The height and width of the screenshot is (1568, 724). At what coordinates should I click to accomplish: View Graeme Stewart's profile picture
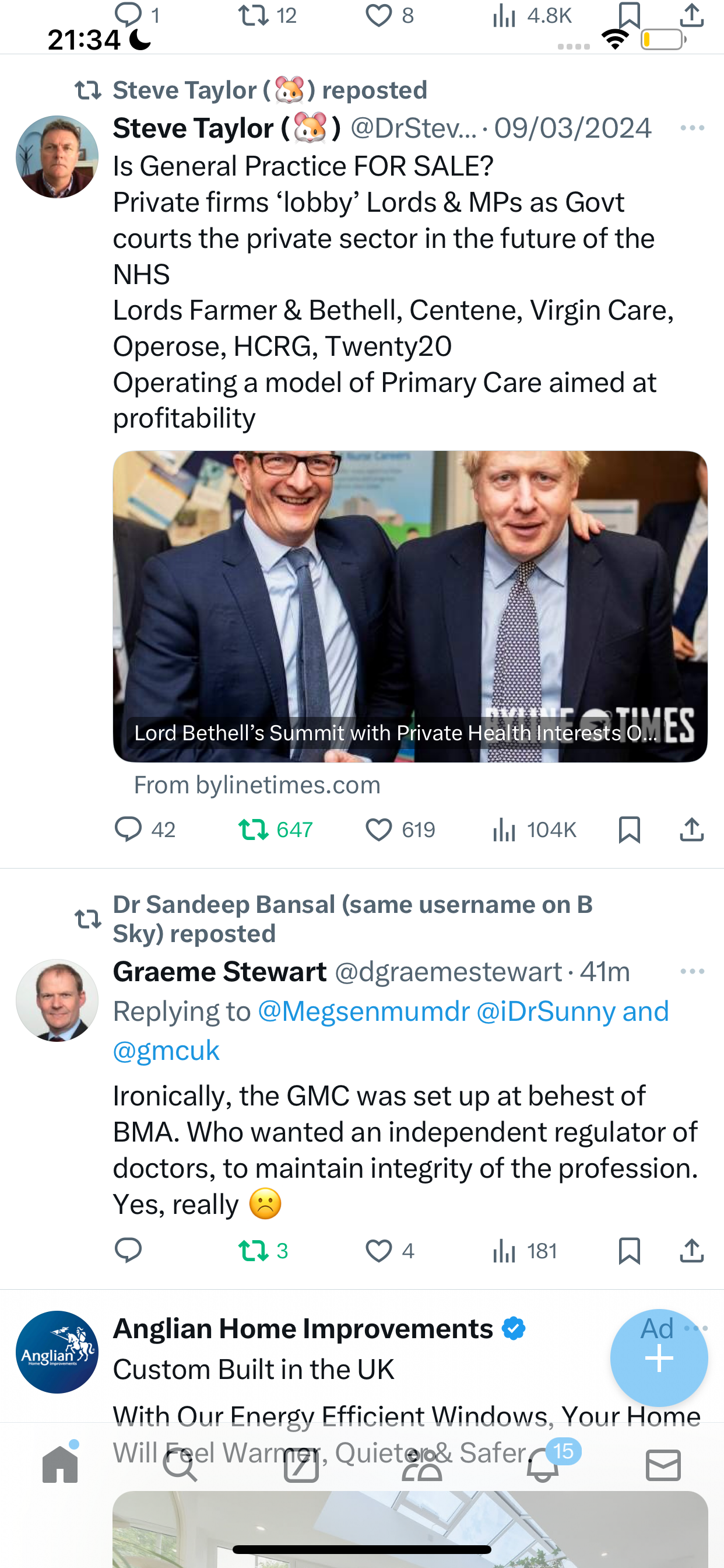click(x=57, y=1000)
